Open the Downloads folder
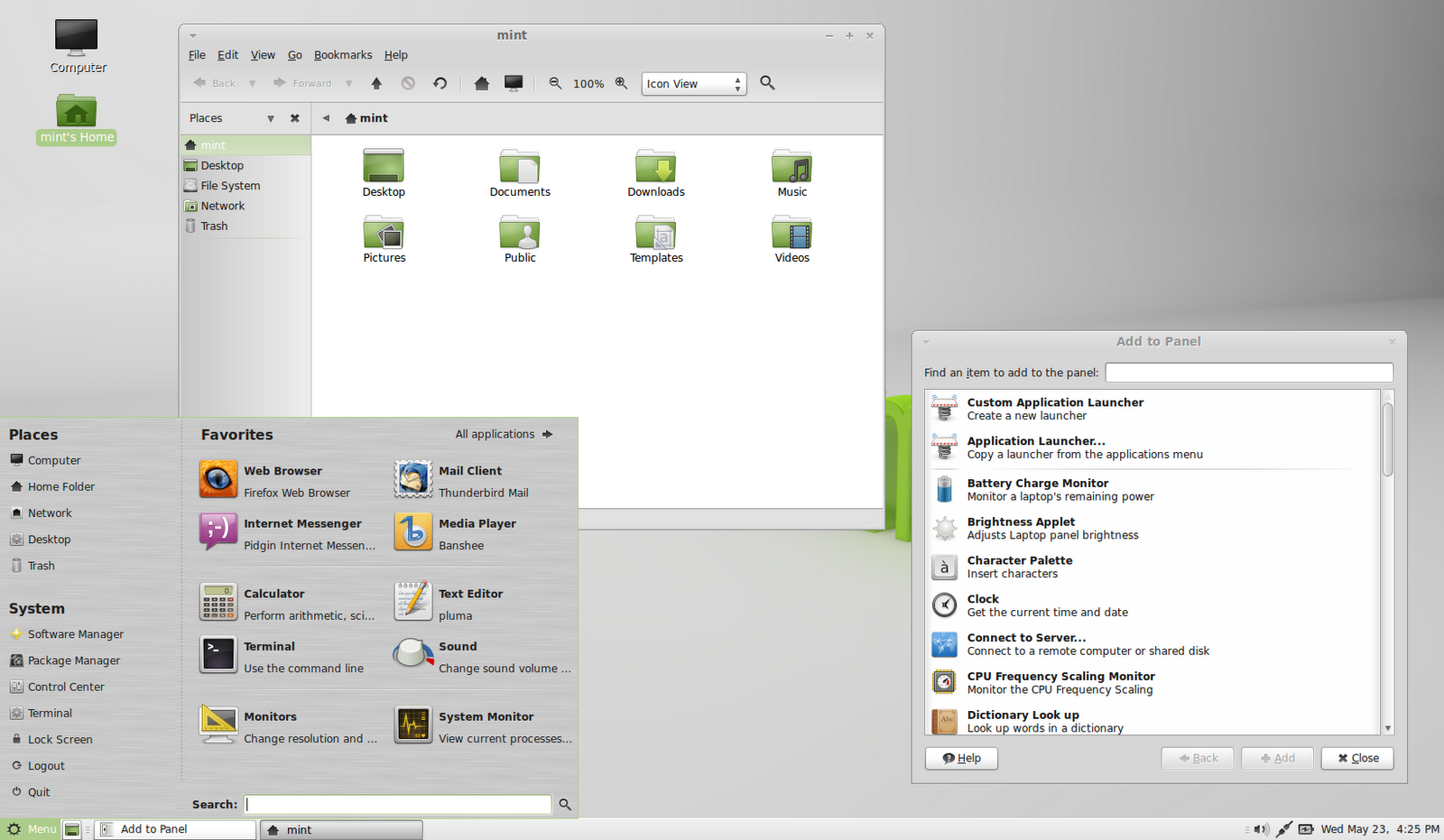Image resolution: width=1444 pixels, height=840 pixels. pos(656,173)
